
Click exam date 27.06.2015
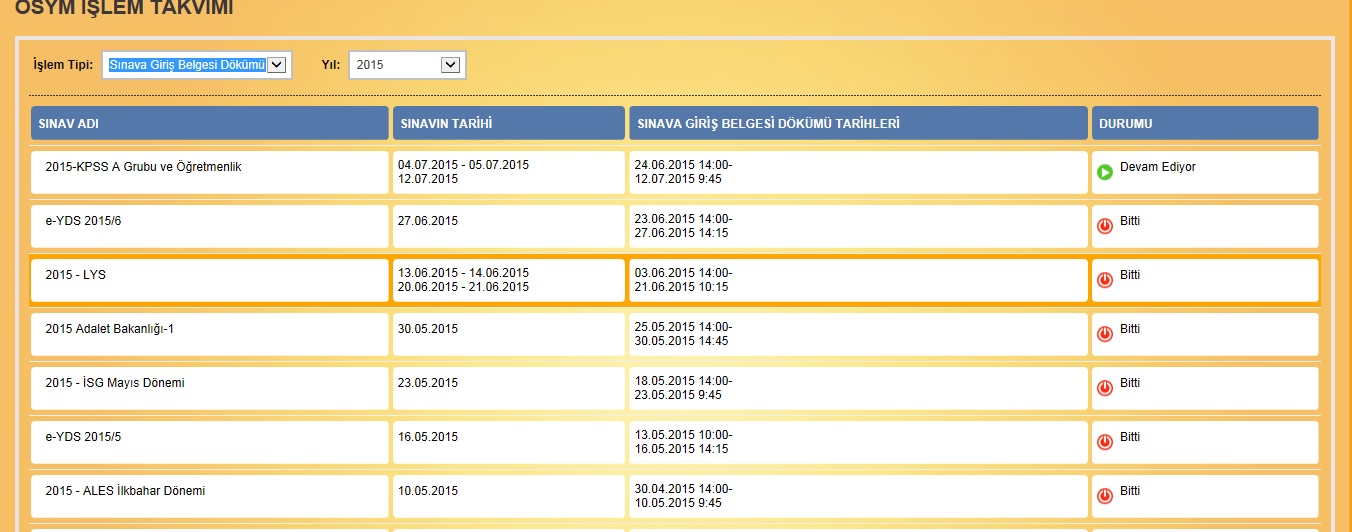(x=428, y=221)
